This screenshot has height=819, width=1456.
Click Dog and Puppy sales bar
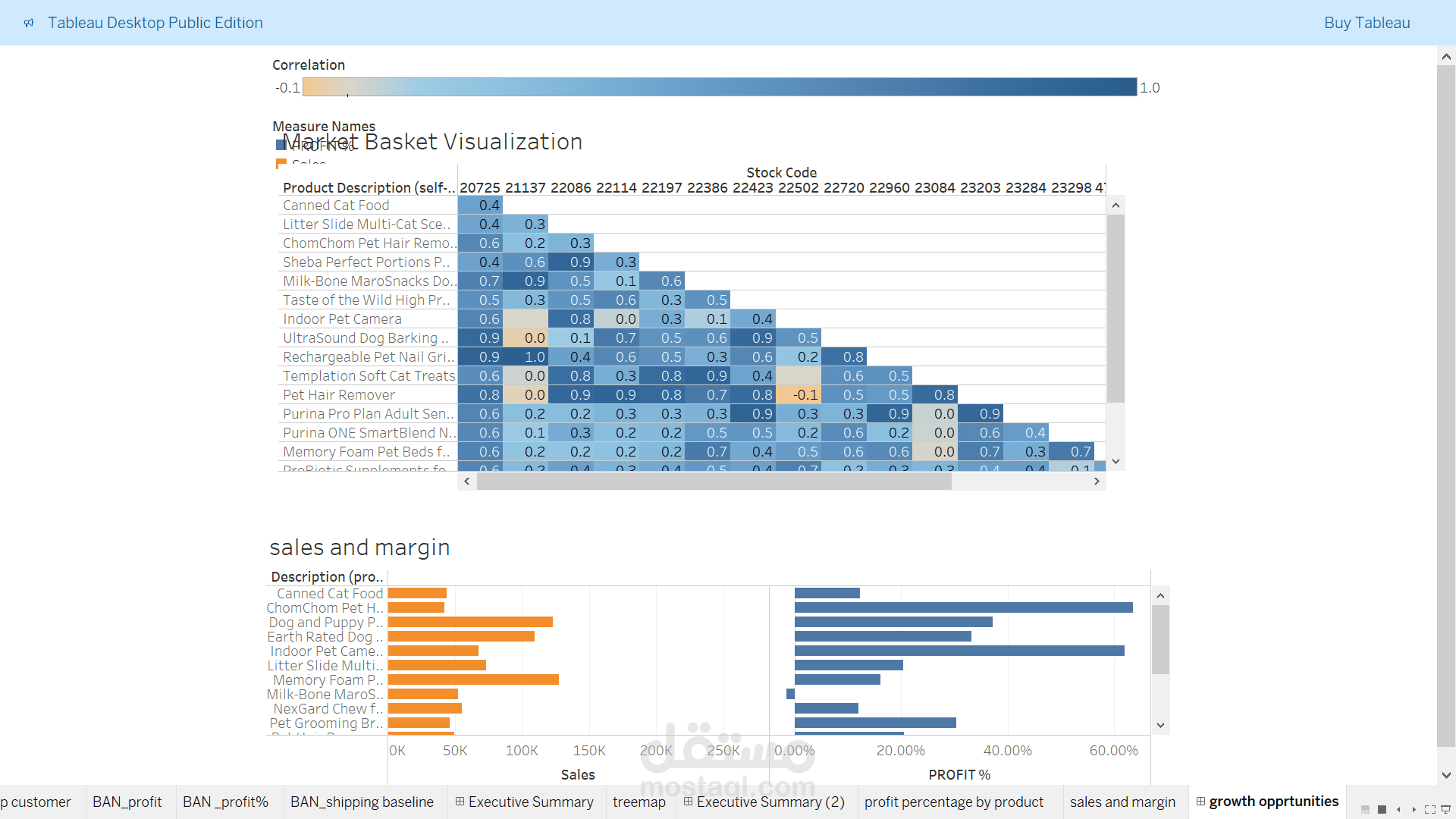point(470,622)
